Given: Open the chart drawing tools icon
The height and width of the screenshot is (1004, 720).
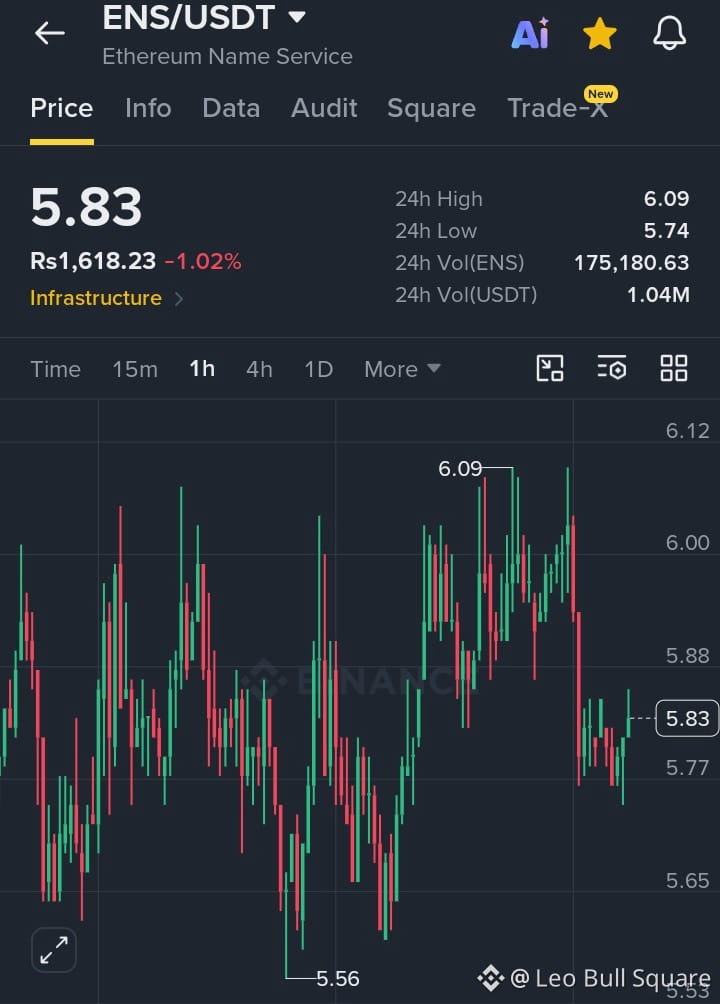Looking at the screenshot, I should pos(550,368).
